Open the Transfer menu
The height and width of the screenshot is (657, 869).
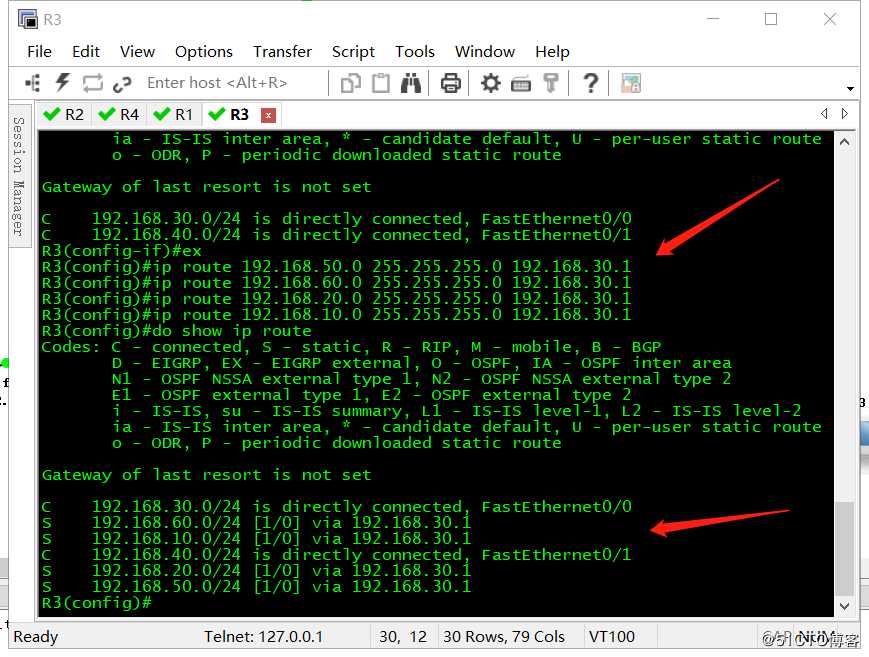tap(282, 52)
